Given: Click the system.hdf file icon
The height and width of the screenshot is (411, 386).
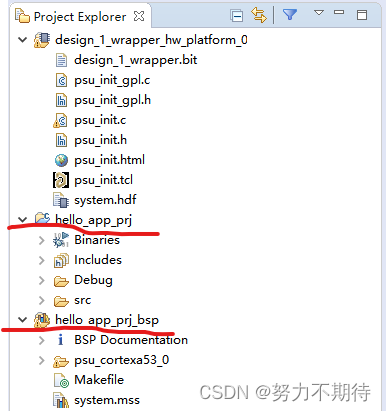Looking at the screenshot, I should point(61,200).
